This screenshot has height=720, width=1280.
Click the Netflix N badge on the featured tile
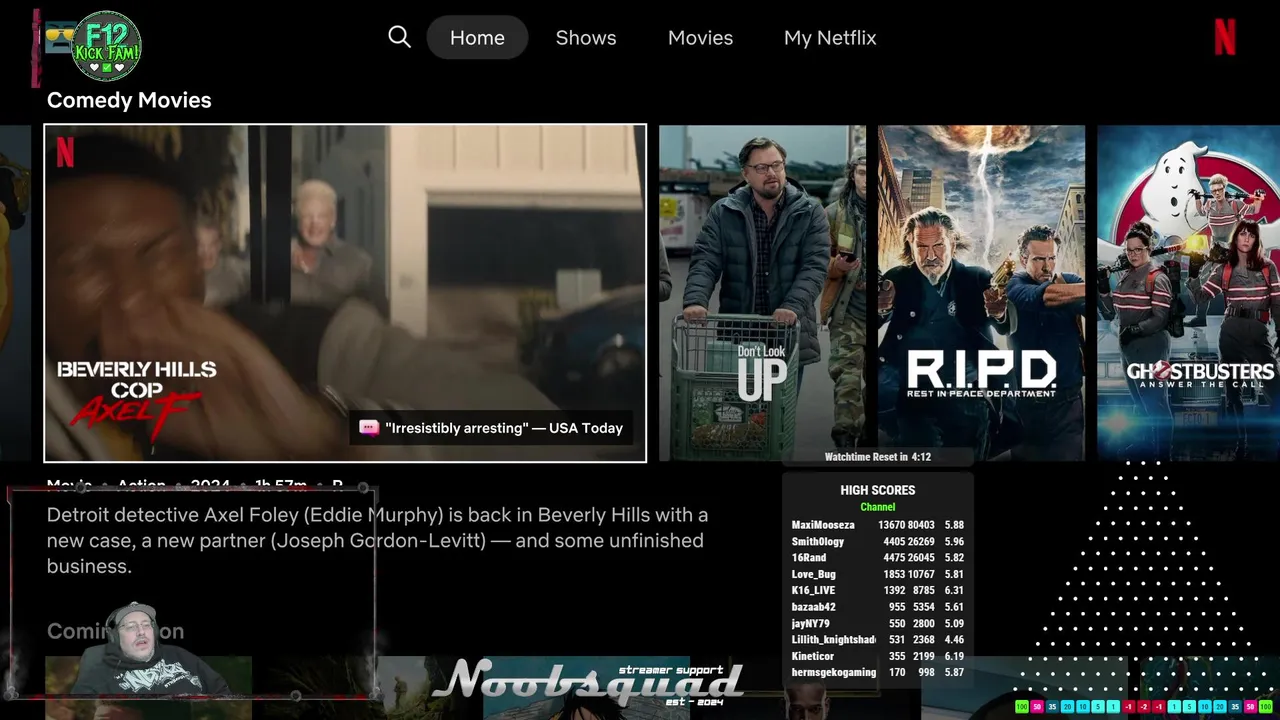(x=65, y=152)
